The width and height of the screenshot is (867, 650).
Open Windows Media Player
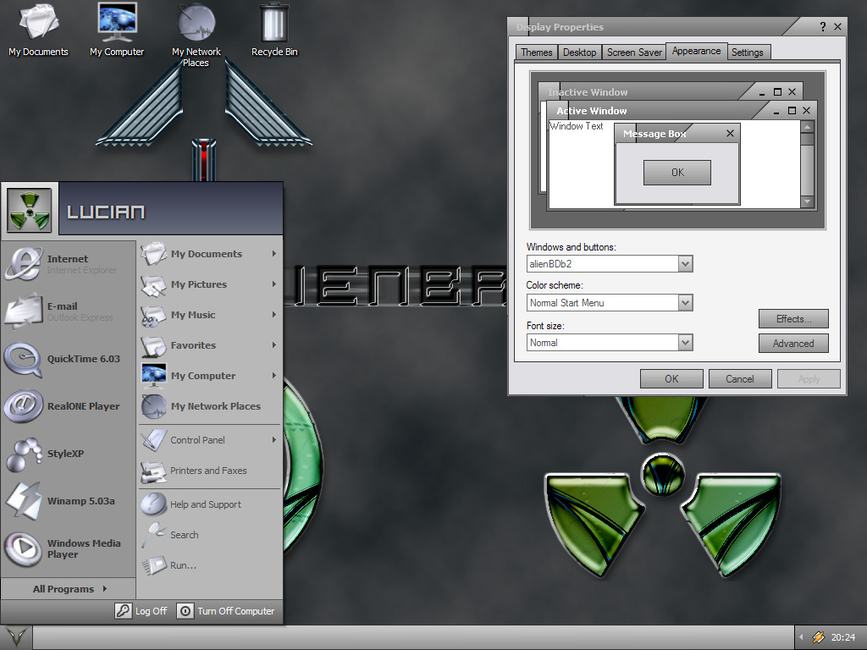(68, 549)
